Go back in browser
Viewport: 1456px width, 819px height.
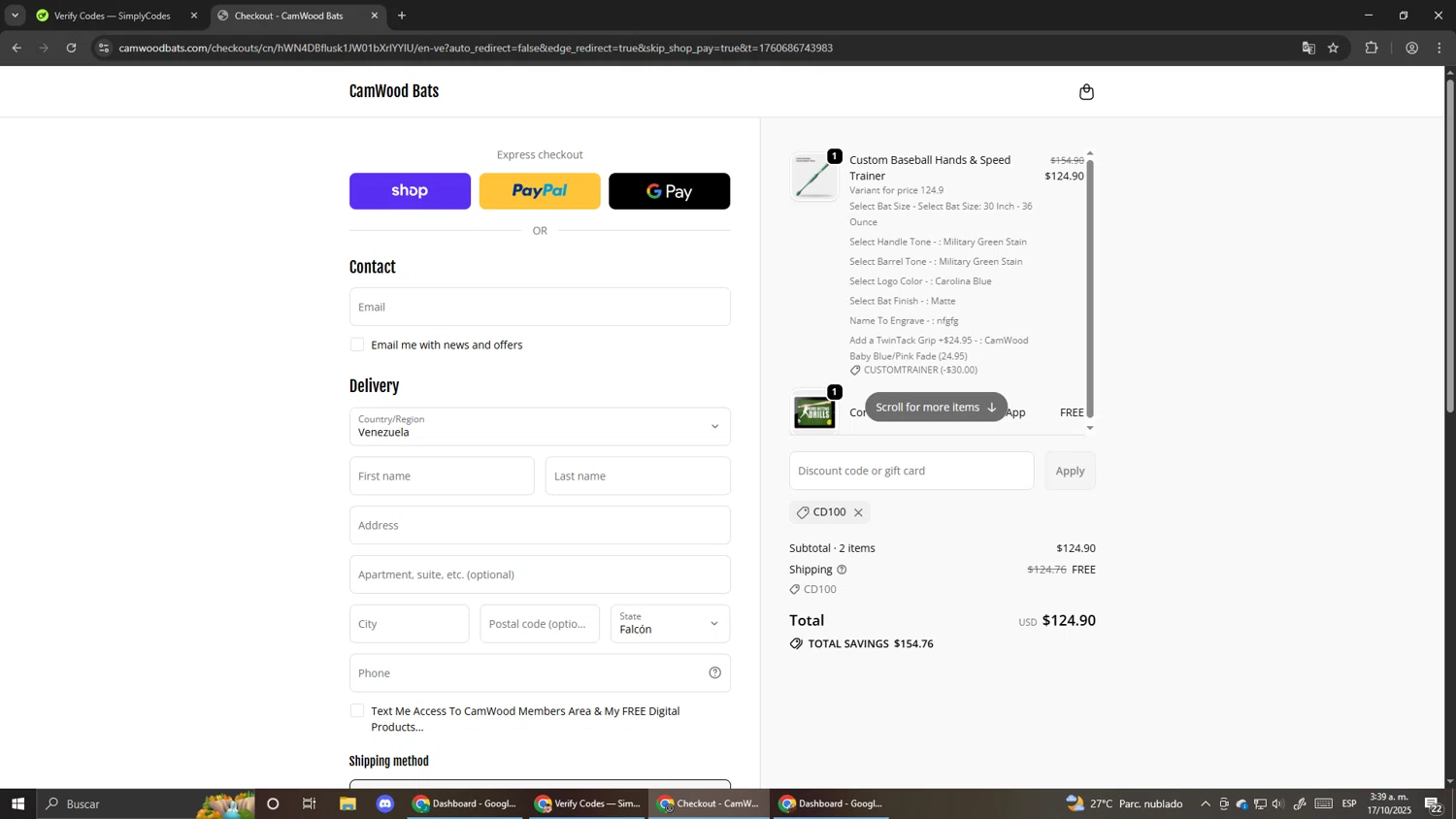[17, 48]
